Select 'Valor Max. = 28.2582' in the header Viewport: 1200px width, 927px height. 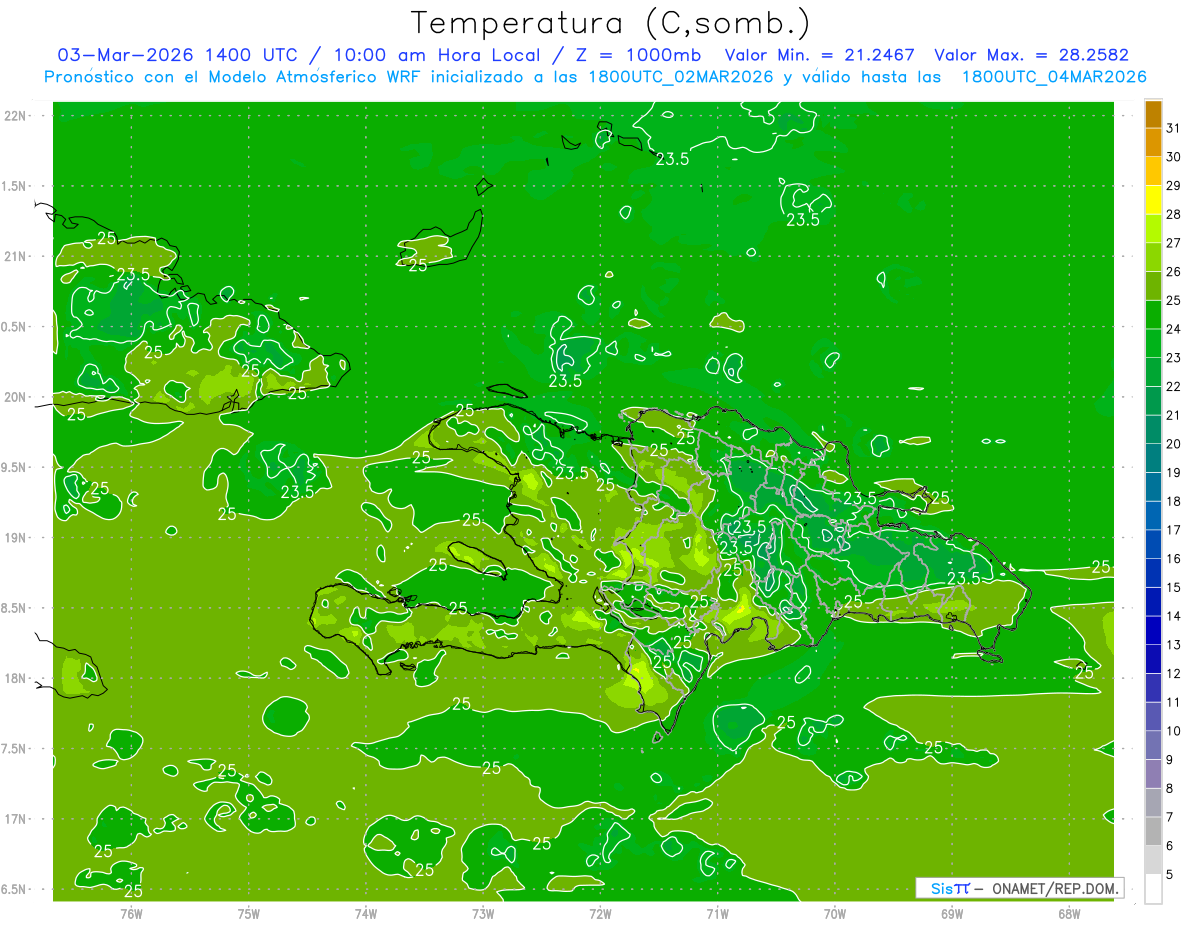[1031, 55]
